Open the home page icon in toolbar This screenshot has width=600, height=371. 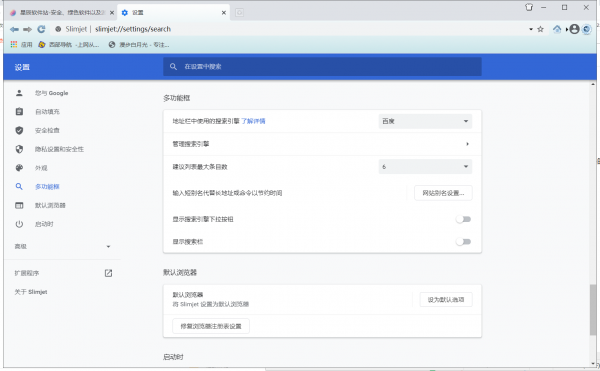557,29
